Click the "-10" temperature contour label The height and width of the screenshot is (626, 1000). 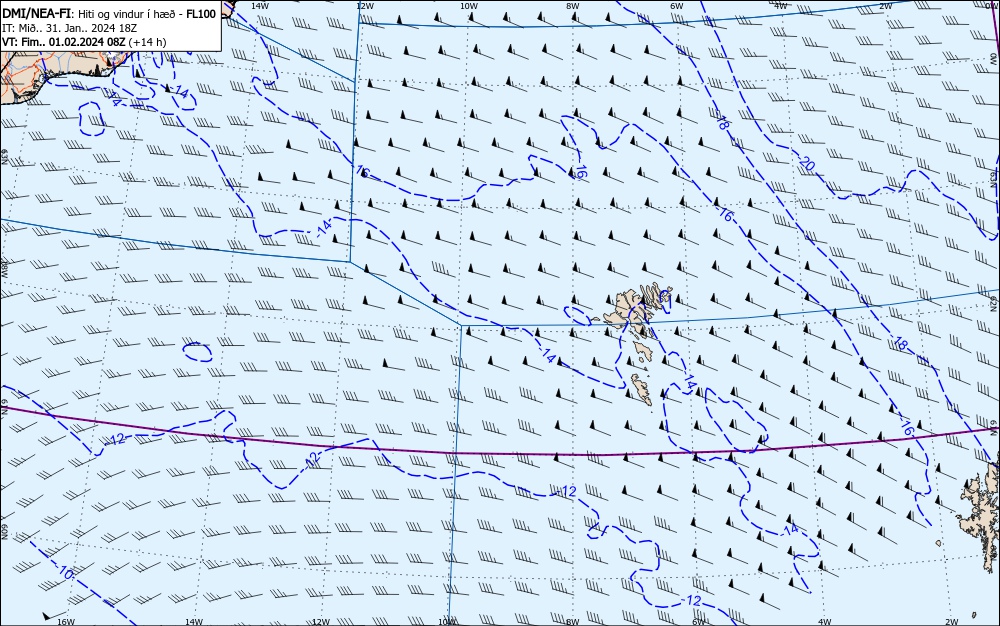[64, 572]
